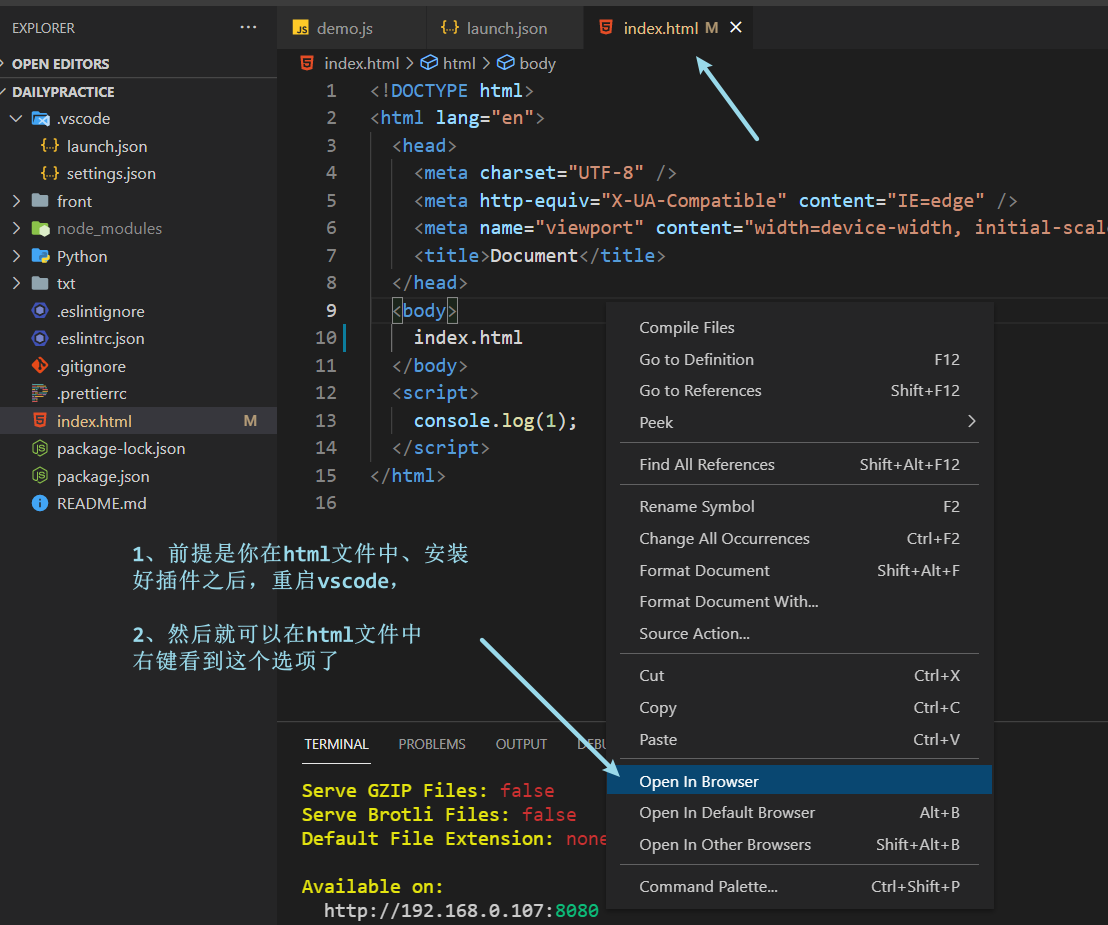Expand the node_modules folder chevron
1108x925 pixels.
16,228
